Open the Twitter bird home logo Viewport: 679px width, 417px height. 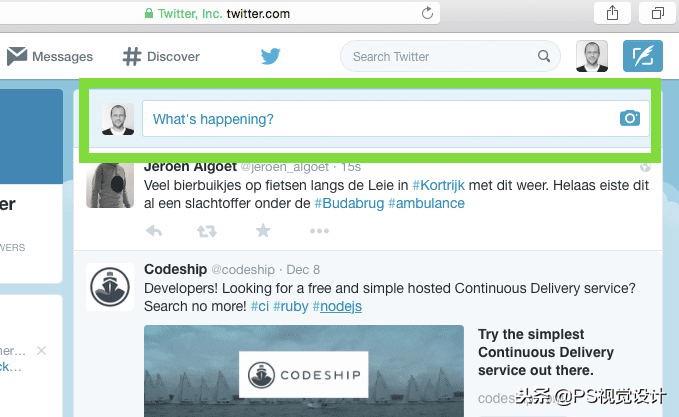point(271,56)
